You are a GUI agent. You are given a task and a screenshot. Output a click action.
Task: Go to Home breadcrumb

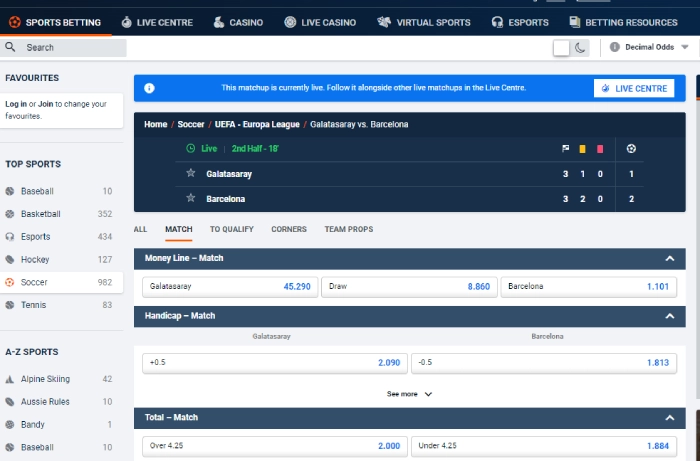155,125
